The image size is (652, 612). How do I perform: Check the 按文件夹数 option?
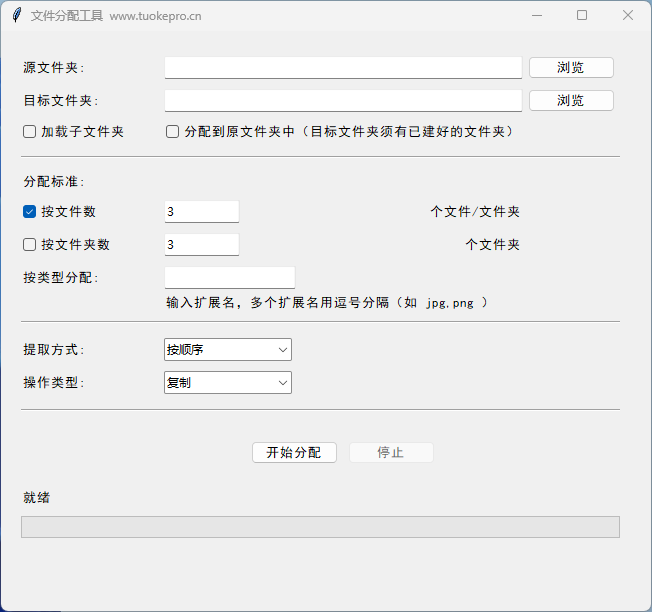[x=30, y=245]
